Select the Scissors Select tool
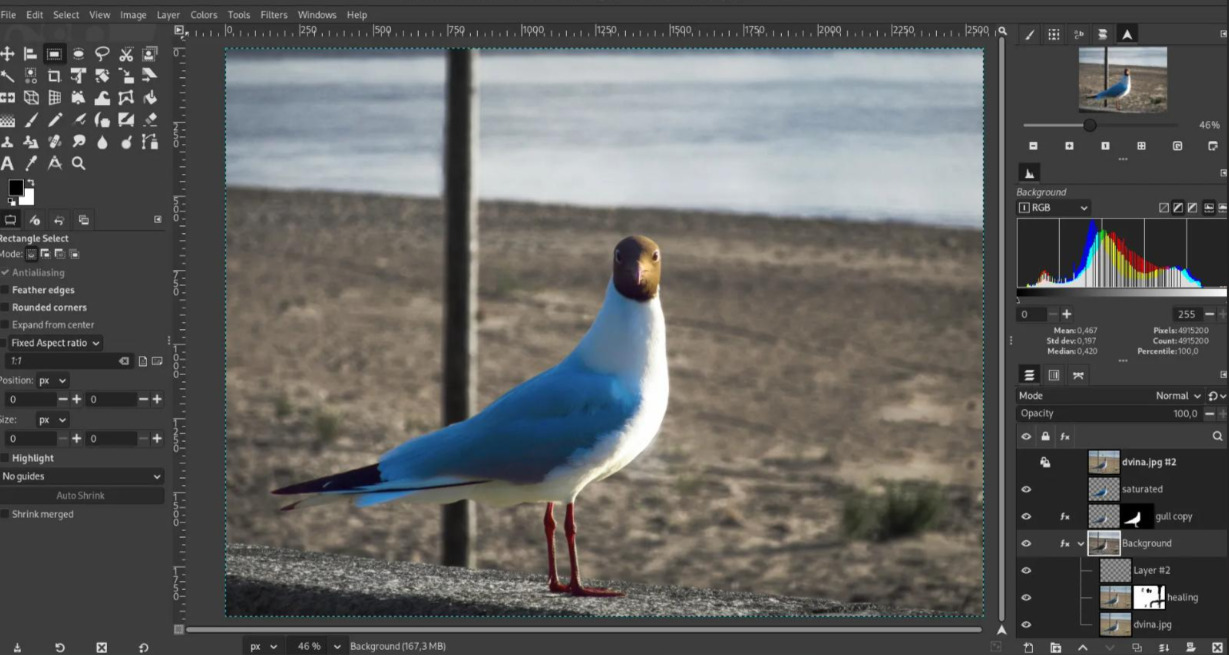1229x655 pixels. (x=126, y=54)
